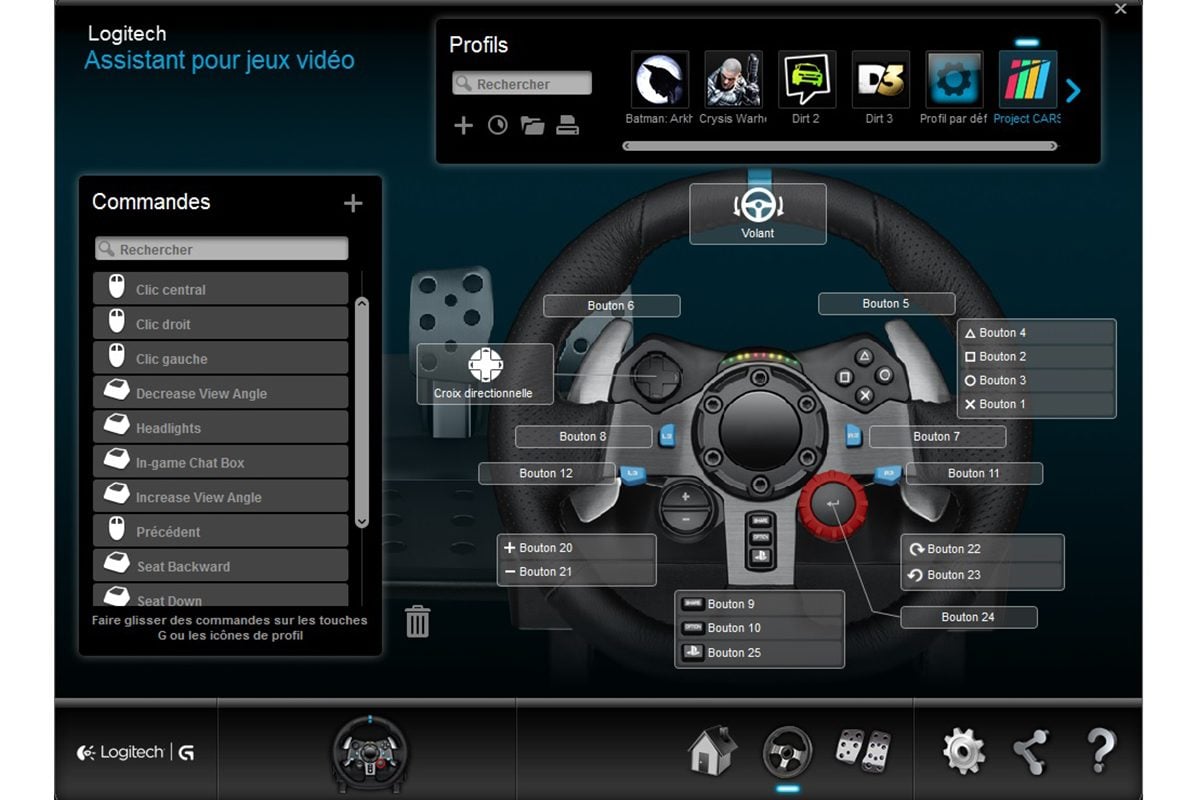Select the Bouton 8 label
The height and width of the screenshot is (800, 1200).
tap(583, 437)
